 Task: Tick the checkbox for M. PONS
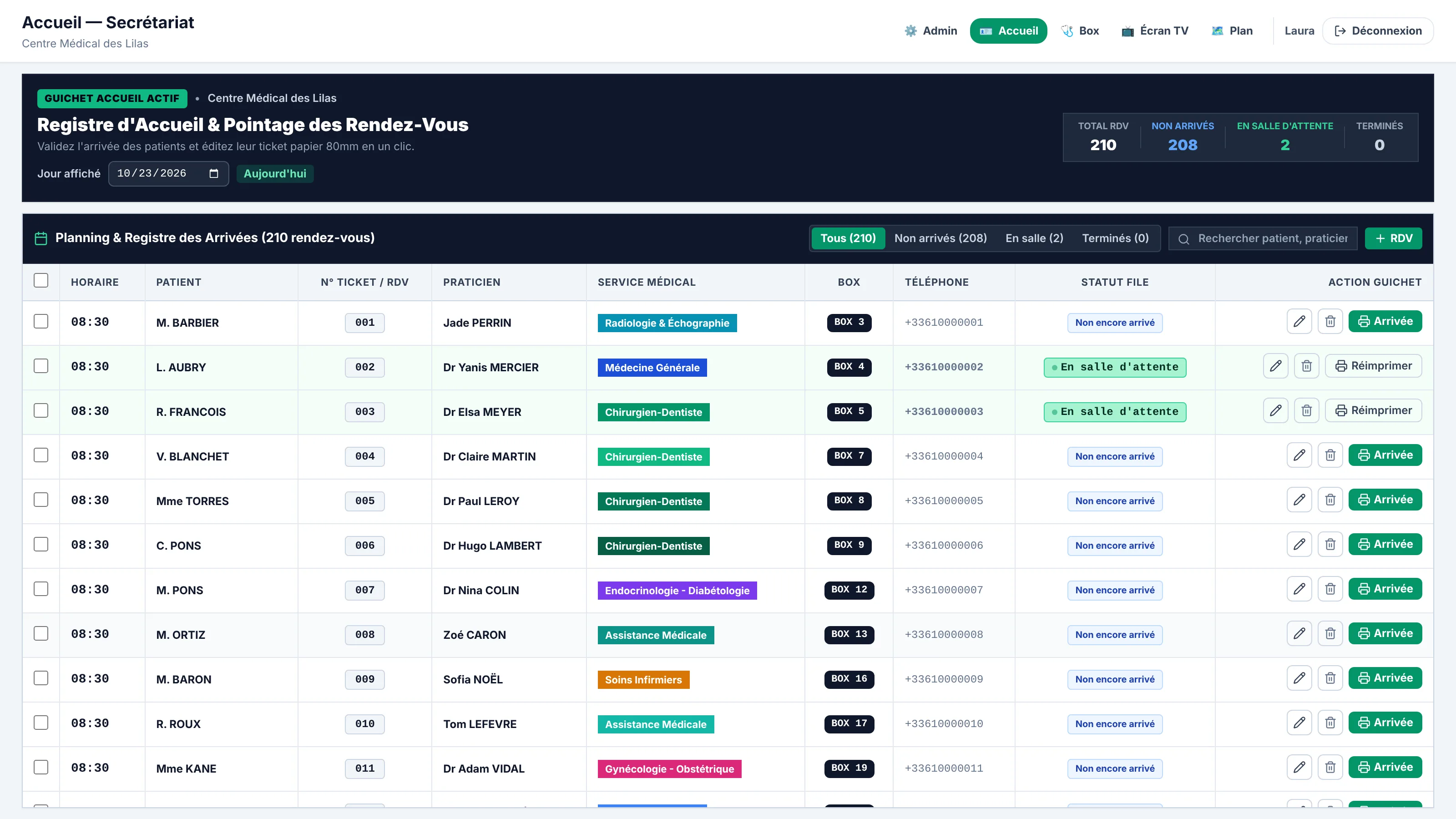40,590
